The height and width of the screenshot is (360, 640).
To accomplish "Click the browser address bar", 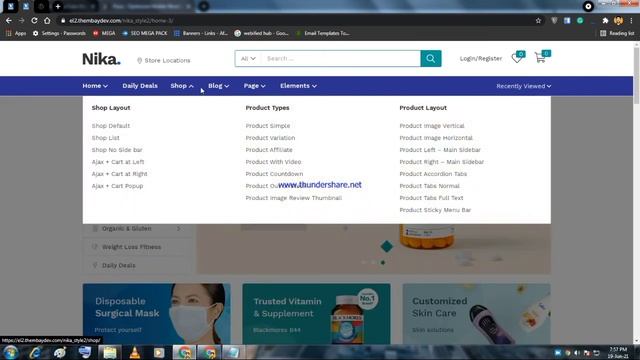I will [x=298, y=20].
